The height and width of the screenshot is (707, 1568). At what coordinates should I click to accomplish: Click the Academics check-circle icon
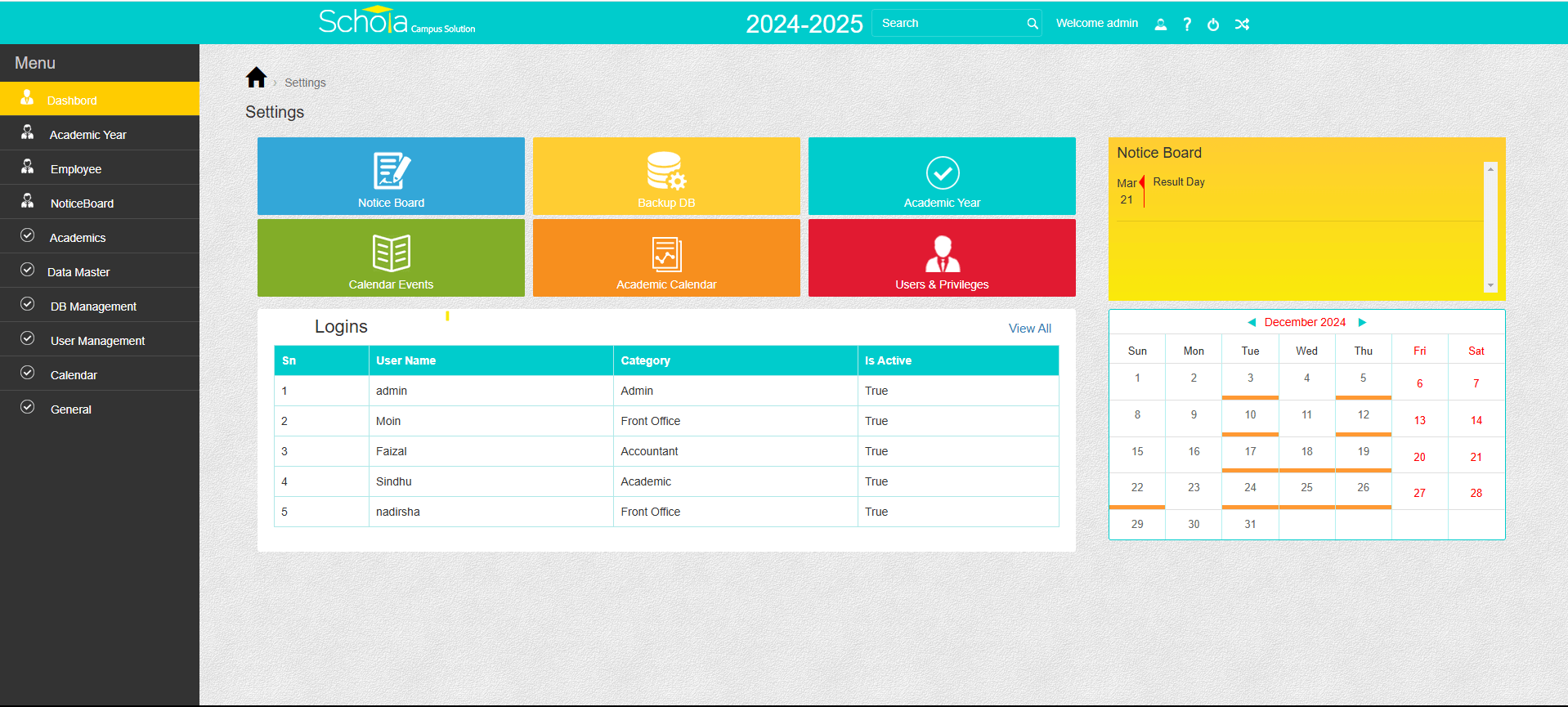pos(27,235)
